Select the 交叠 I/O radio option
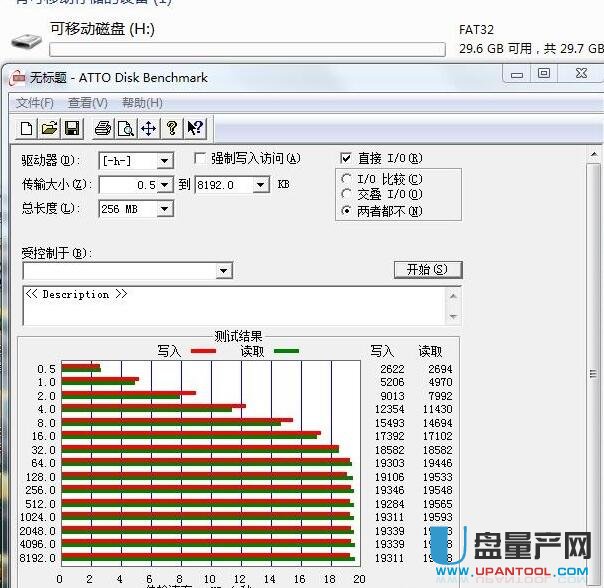 (347, 195)
